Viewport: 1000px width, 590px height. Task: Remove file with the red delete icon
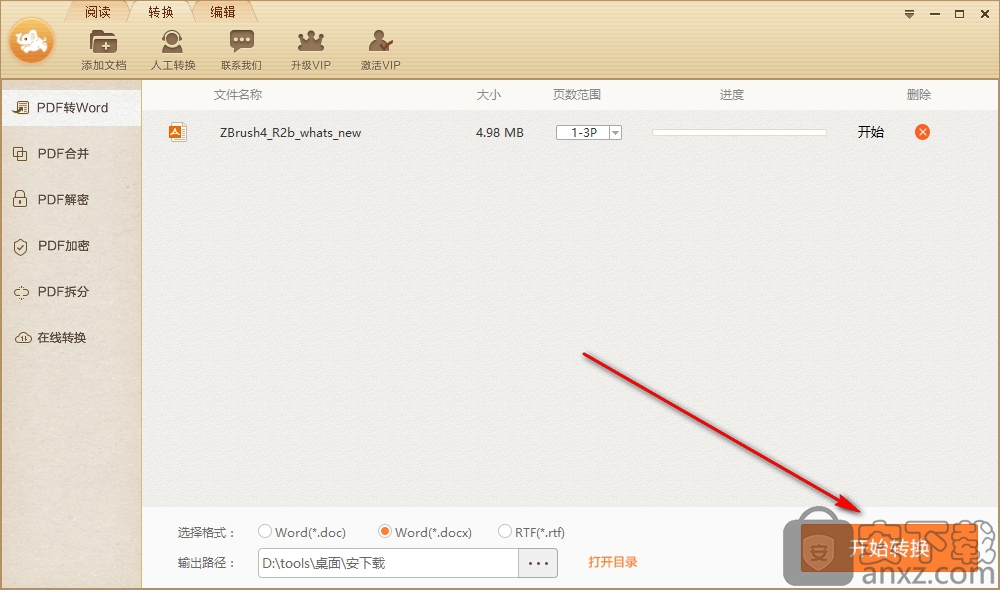pos(922,132)
